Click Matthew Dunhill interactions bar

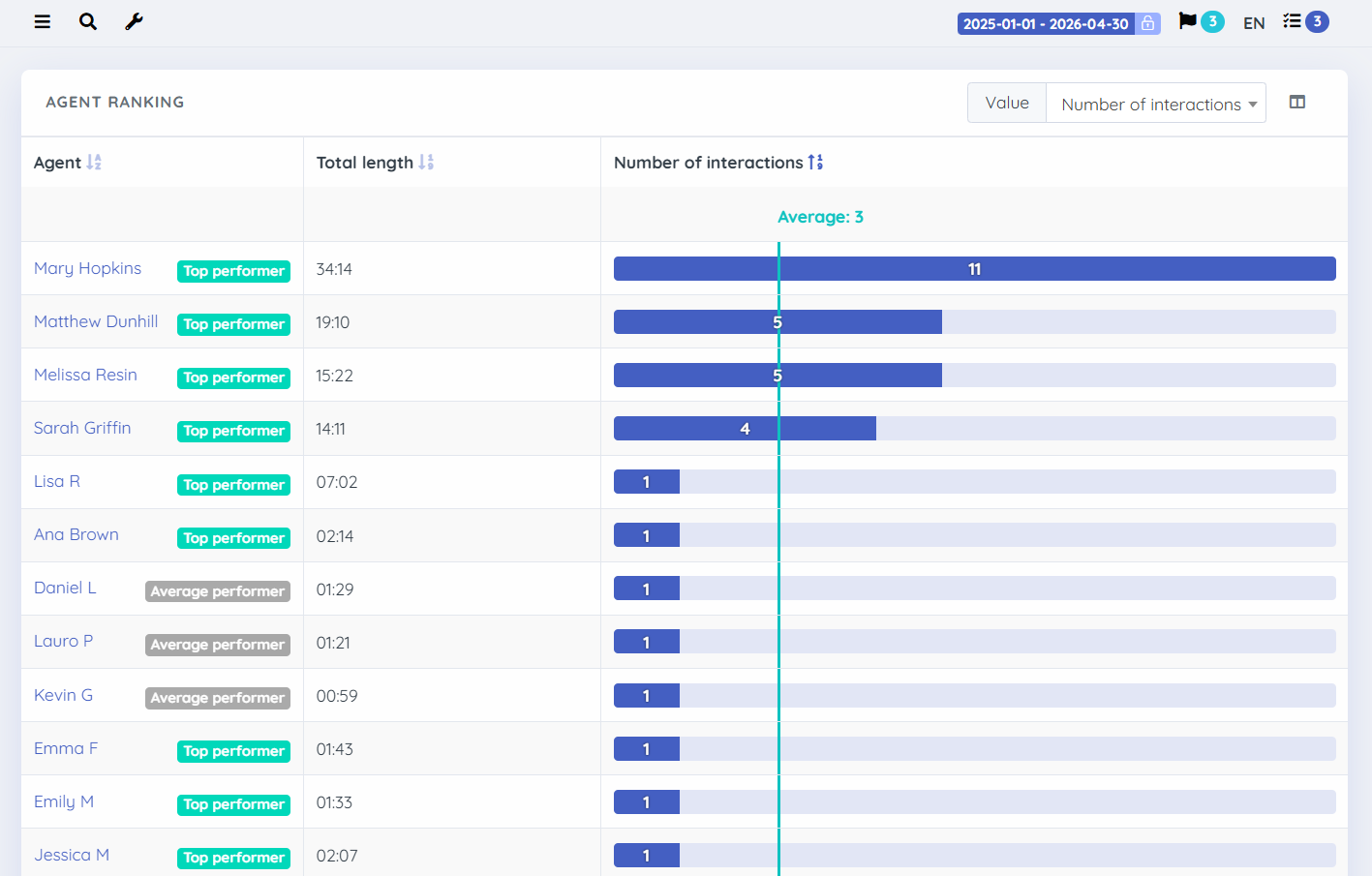tap(777, 322)
